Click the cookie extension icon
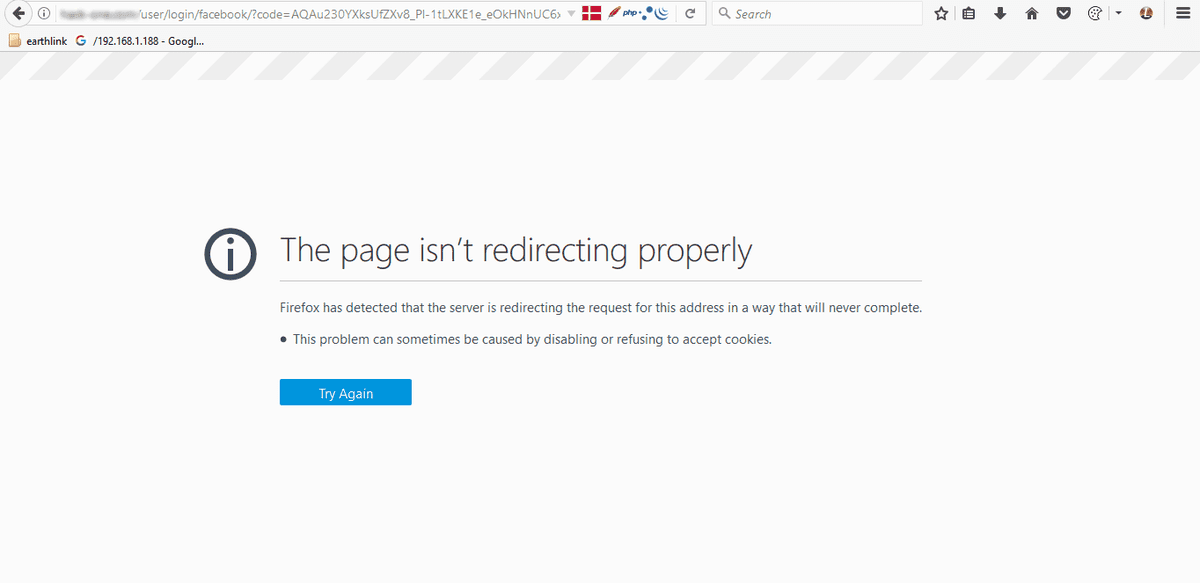 (x=1095, y=14)
